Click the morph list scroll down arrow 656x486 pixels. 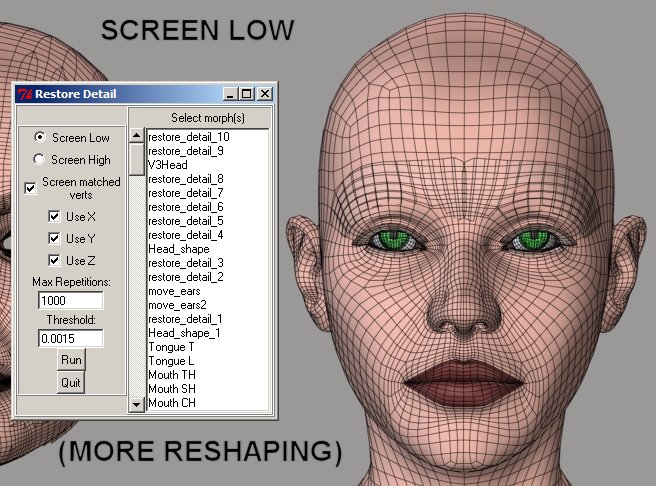point(137,405)
